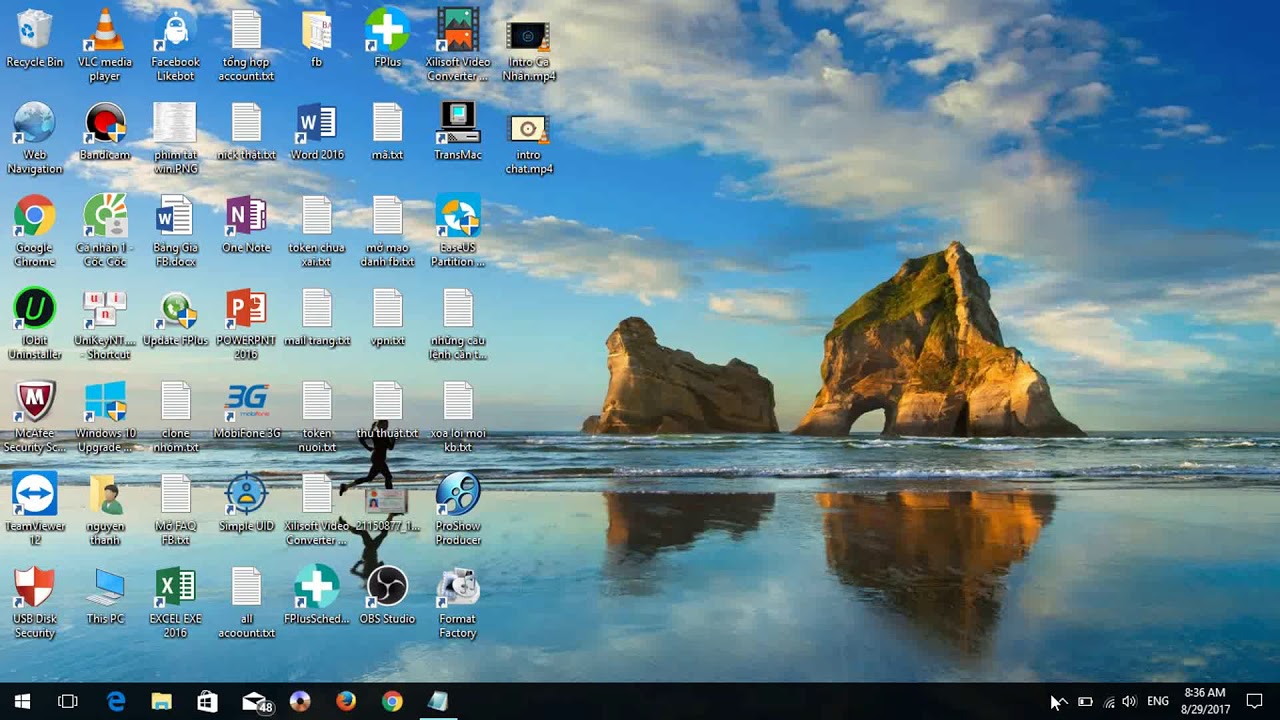This screenshot has height=720, width=1280.
Task: Select the xóa lỗi mời kb.txt file
Action: point(458,417)
